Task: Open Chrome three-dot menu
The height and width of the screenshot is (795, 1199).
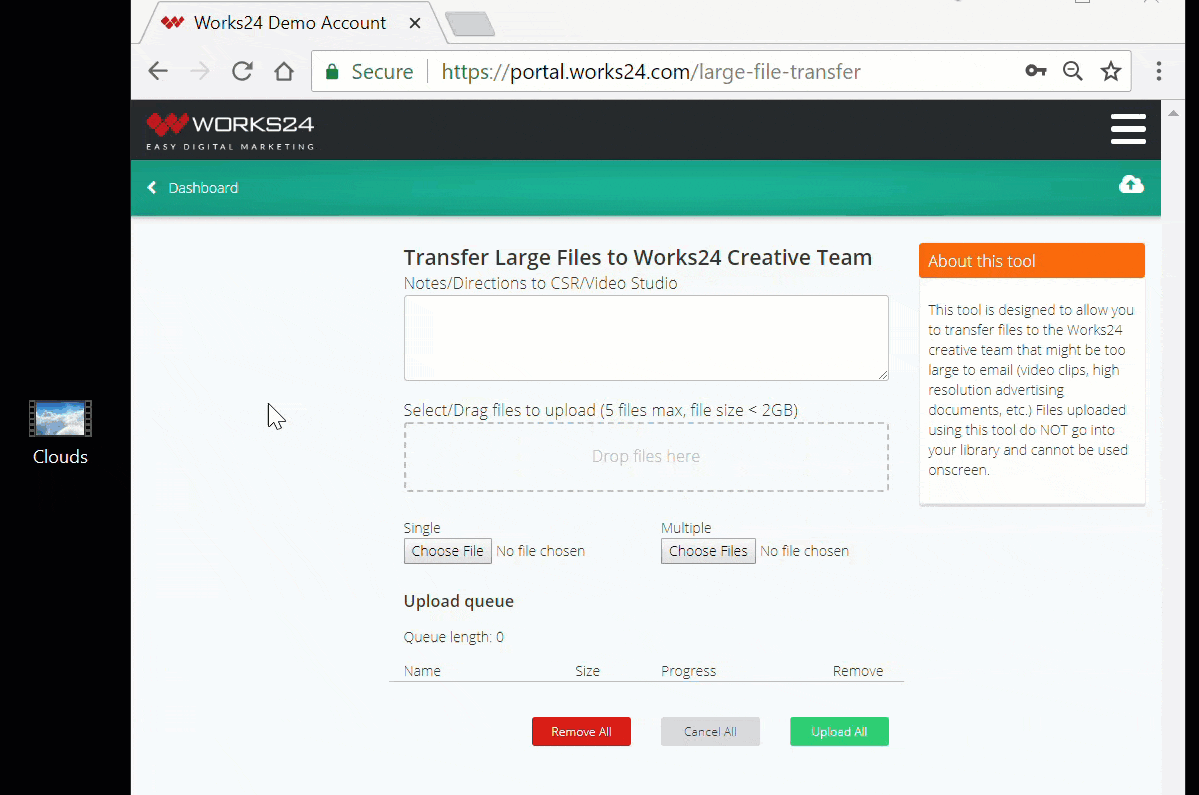Action: (x=1158, y=71)
